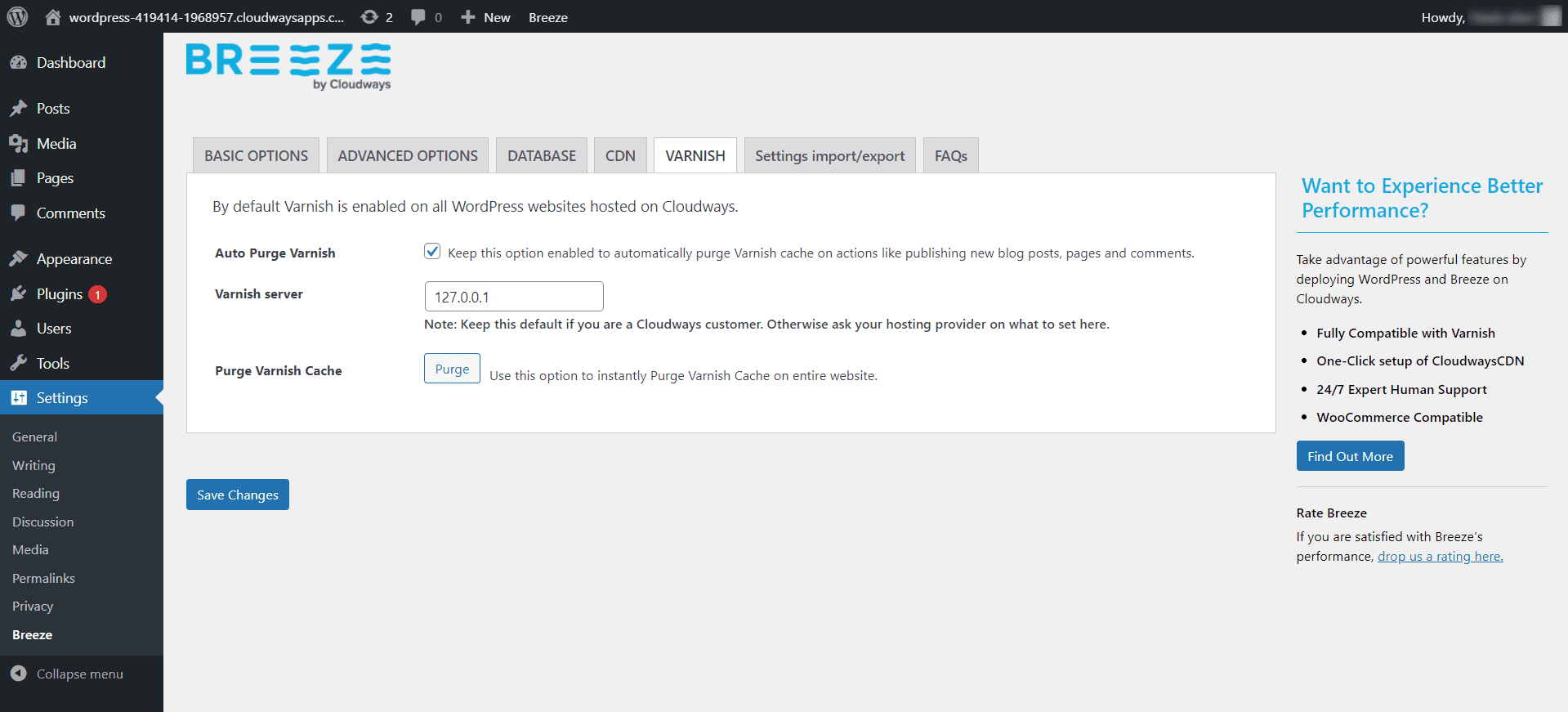This screenshot has height=712, width=1568.
Task: Click the WordPress logo icon in admin bar
Action: tap(17, 17)
